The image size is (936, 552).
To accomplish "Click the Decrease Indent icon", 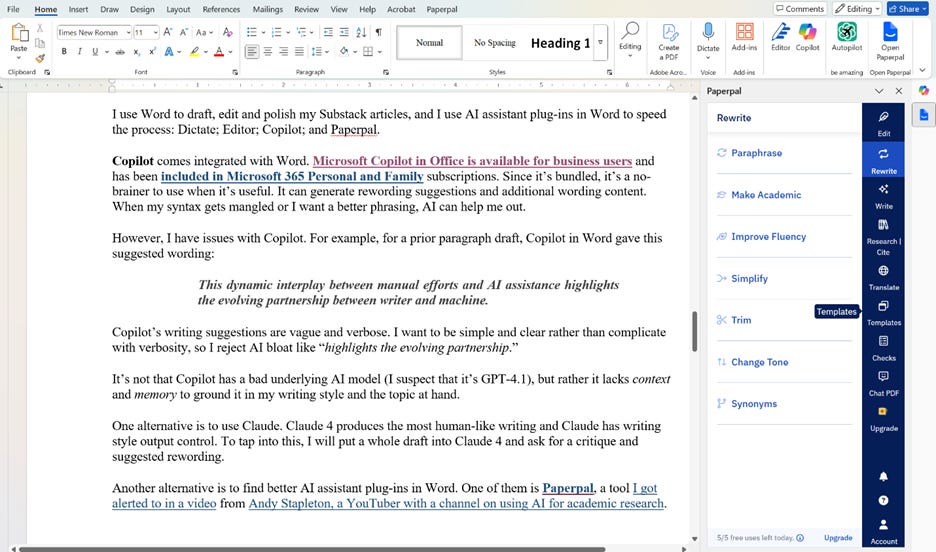I will pyautogui.click(x=328, y=32).
